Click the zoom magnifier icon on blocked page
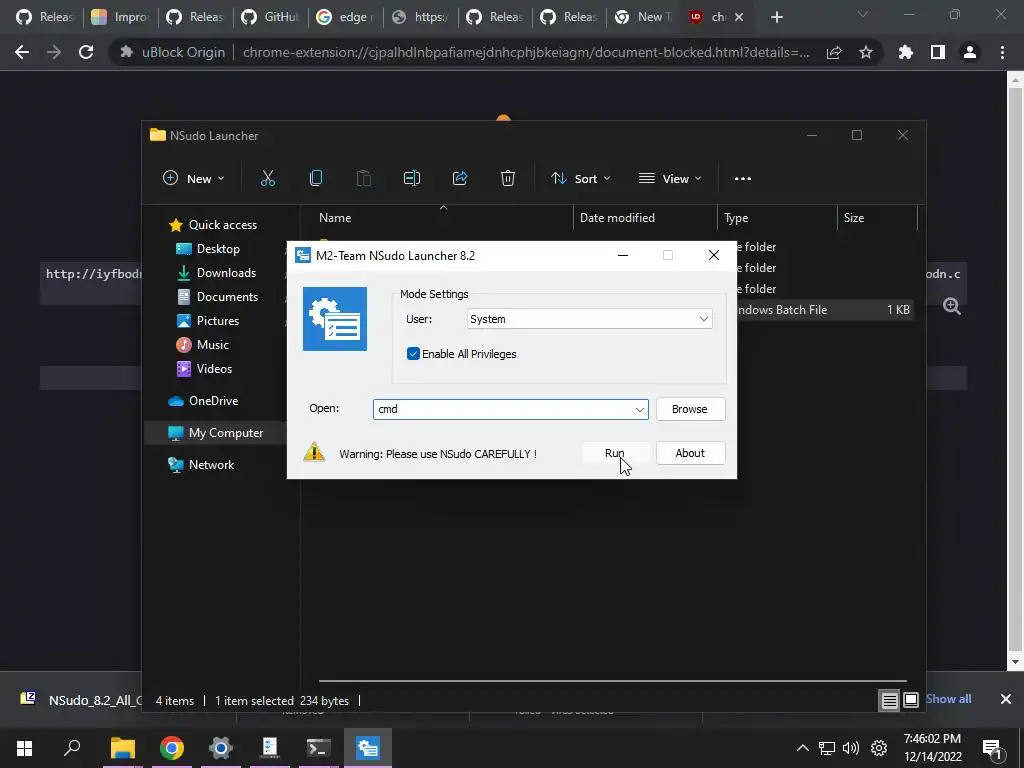 (x=952, y=306)
